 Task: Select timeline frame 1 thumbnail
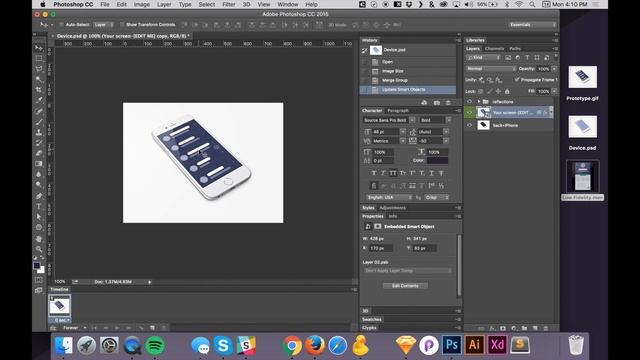pos(60,305)
